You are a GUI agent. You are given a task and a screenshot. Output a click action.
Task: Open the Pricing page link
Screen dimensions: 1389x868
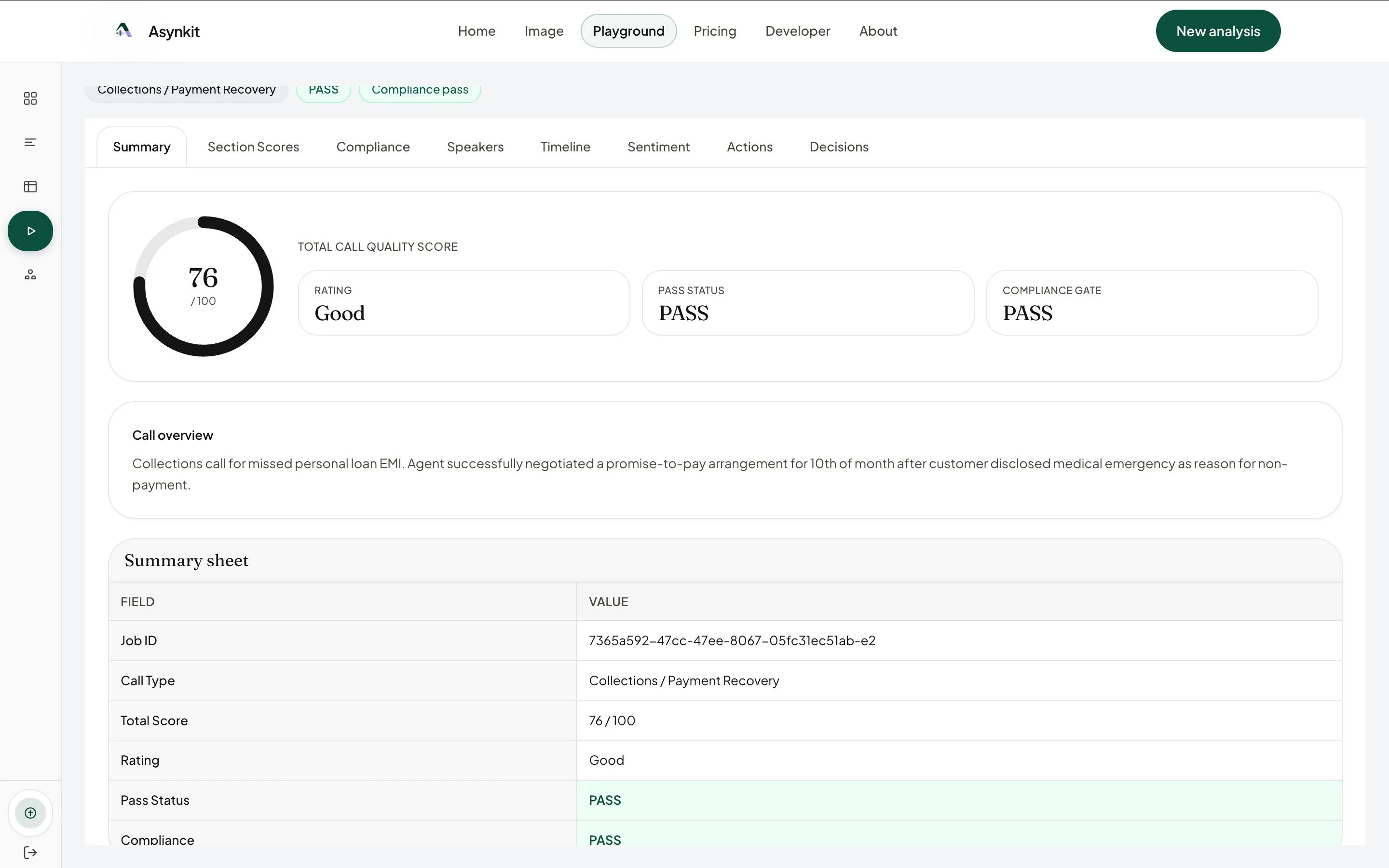[x=715, y=31]
